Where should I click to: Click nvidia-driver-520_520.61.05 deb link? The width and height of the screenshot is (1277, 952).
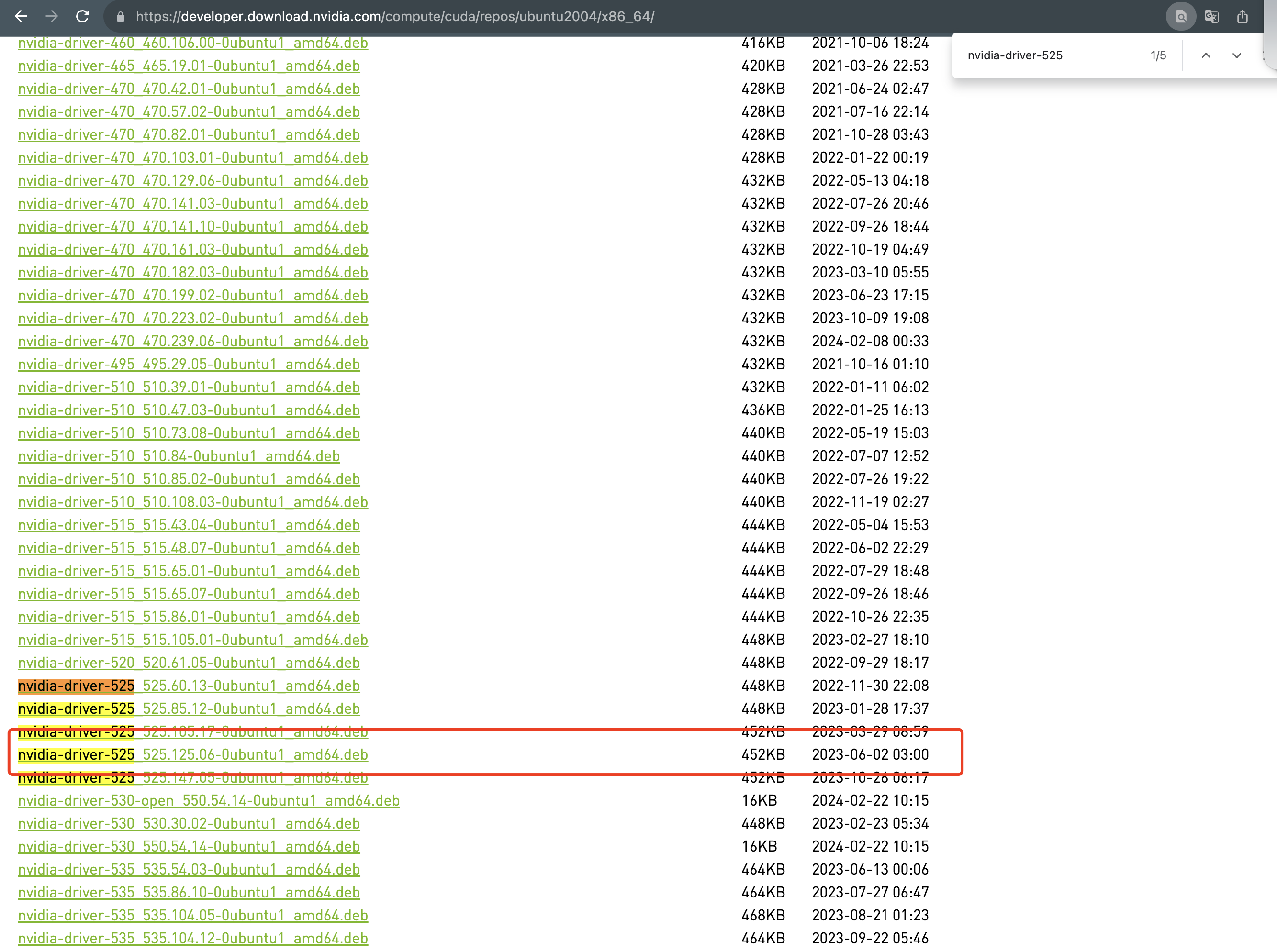pos(189,663)
